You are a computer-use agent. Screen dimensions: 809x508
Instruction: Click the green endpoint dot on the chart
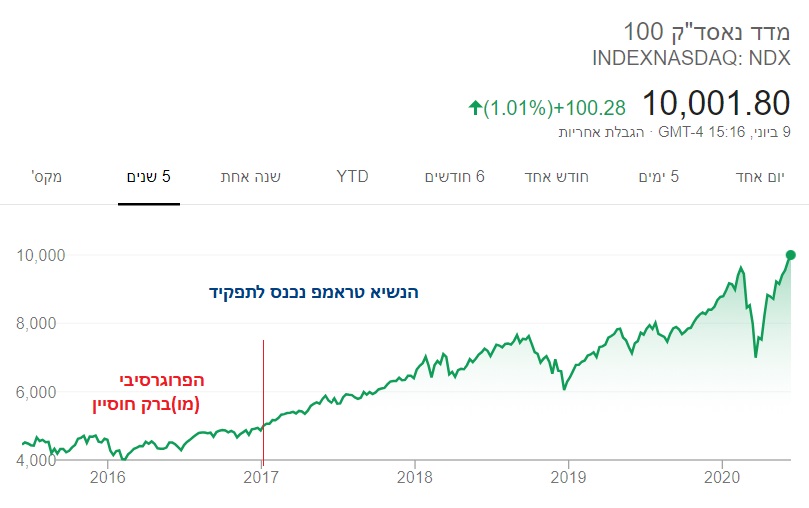(x=790, y=255)
